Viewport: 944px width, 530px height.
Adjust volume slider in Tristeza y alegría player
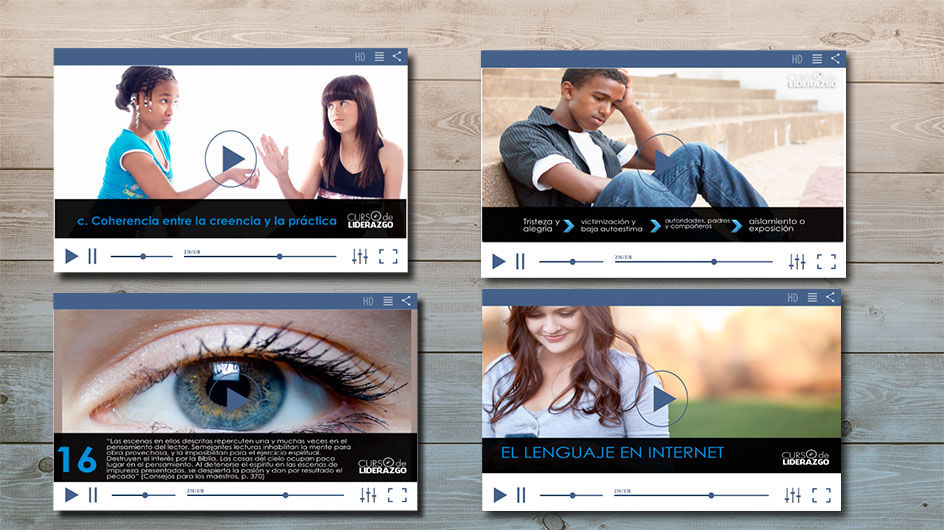571,262
